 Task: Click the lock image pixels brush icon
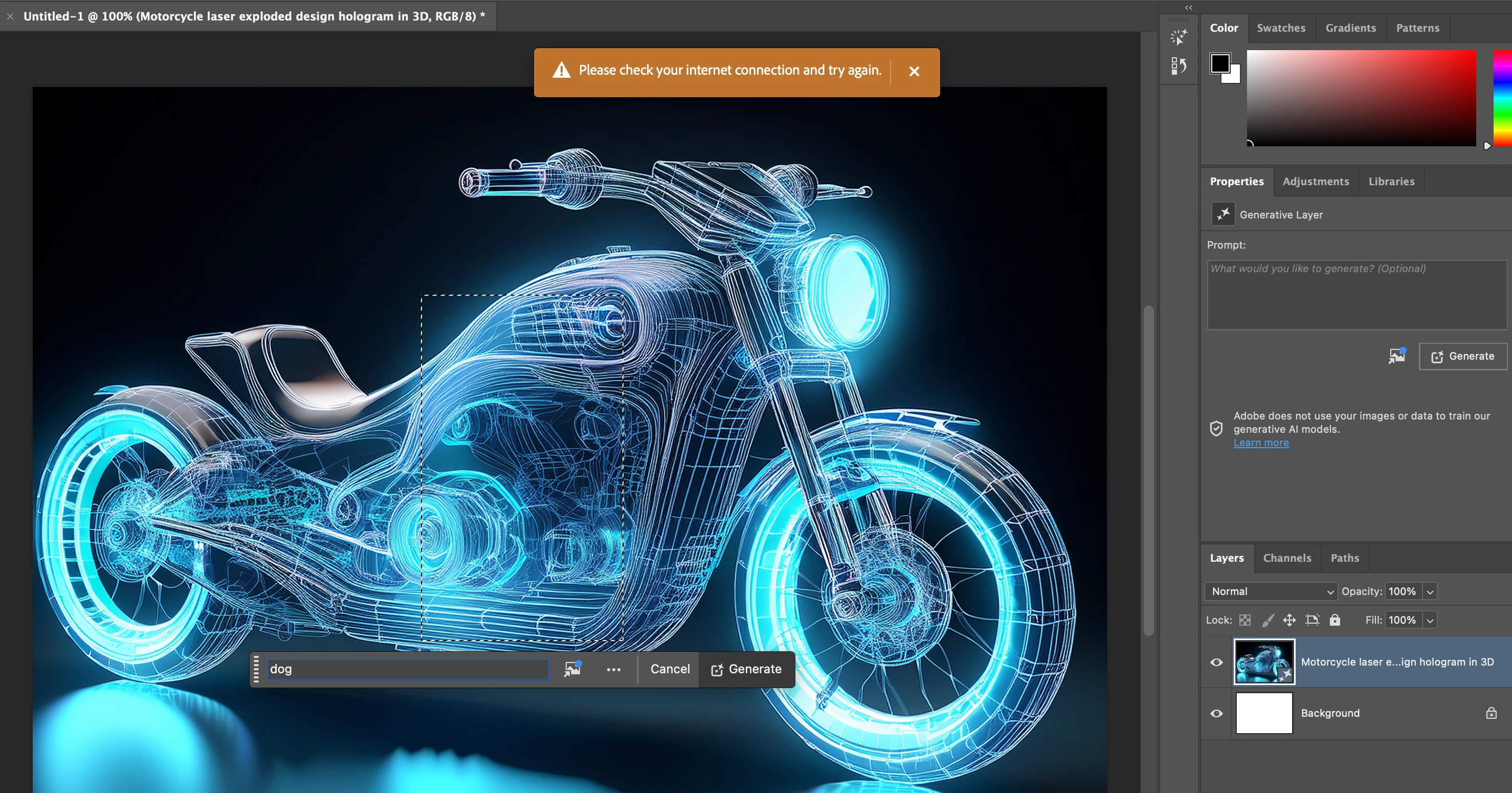click(x=1268, y=620)
